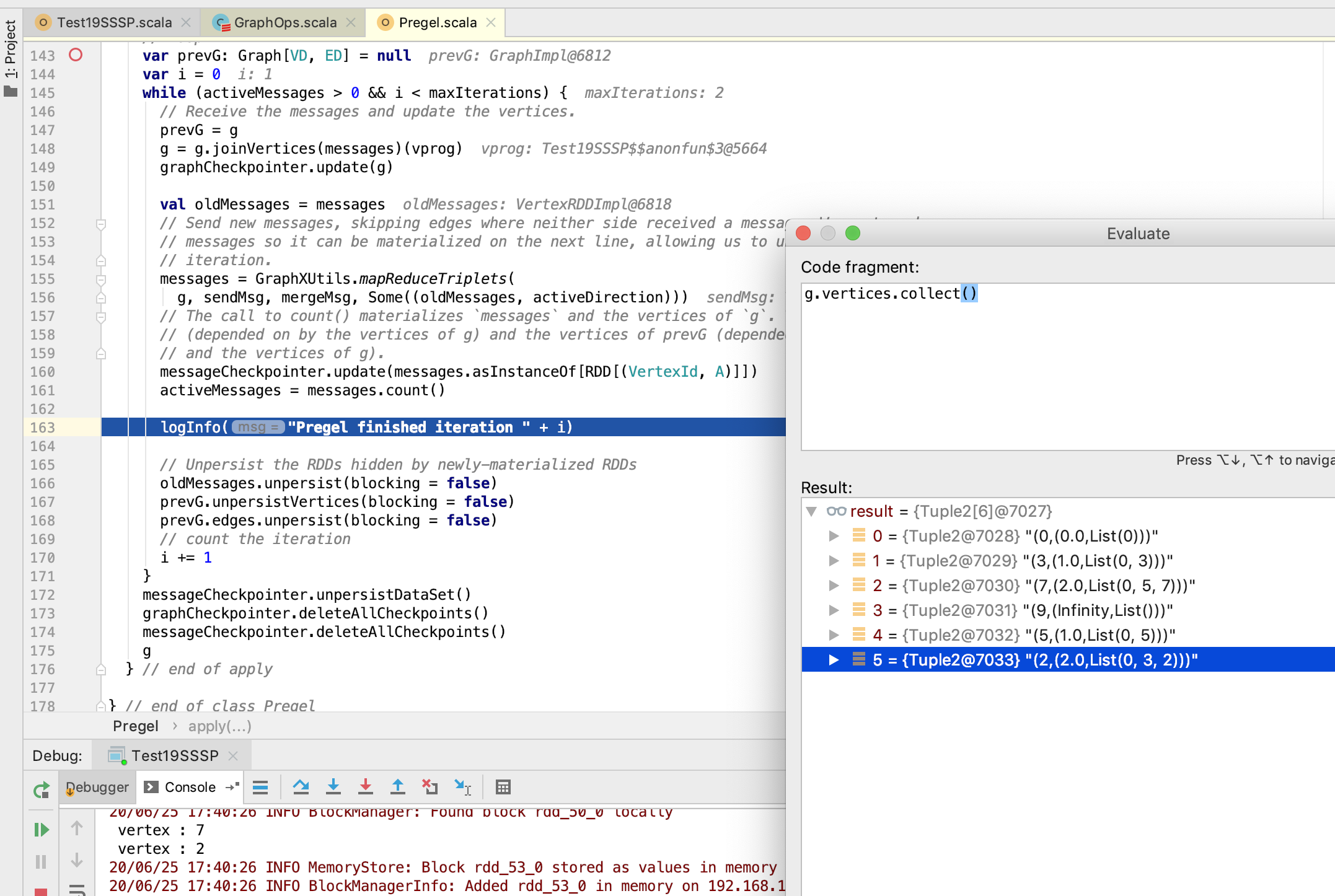
Task: Toggle soft-wrap in the console
Action: click(x=77, y=890)
